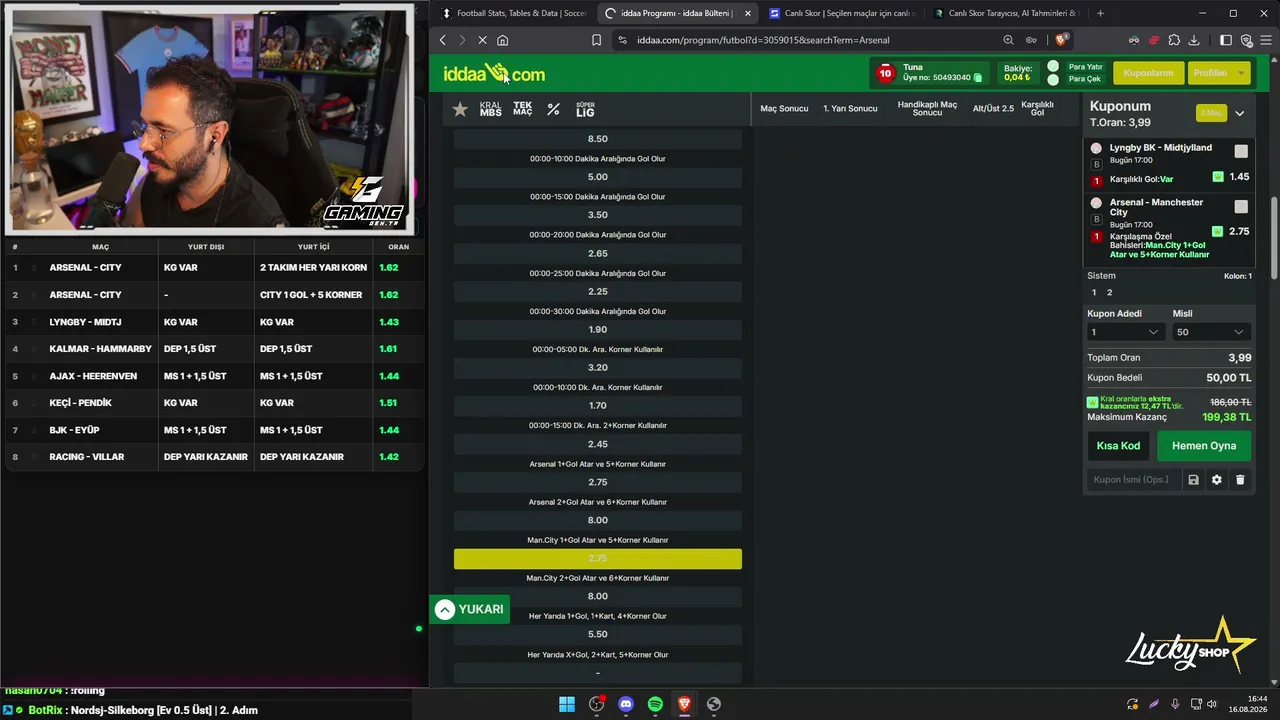Click the browser address bar URL

click(x=763, y=40)
